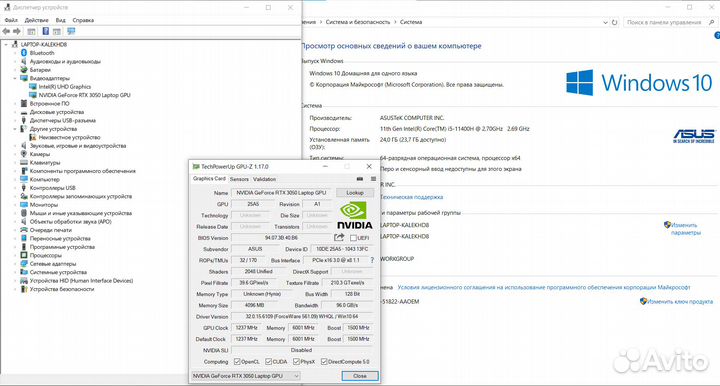The height and width of the screenshot is (386, 720).
Task: Click the Изменить ключ продукта link
Action: [x=680, y=302]
